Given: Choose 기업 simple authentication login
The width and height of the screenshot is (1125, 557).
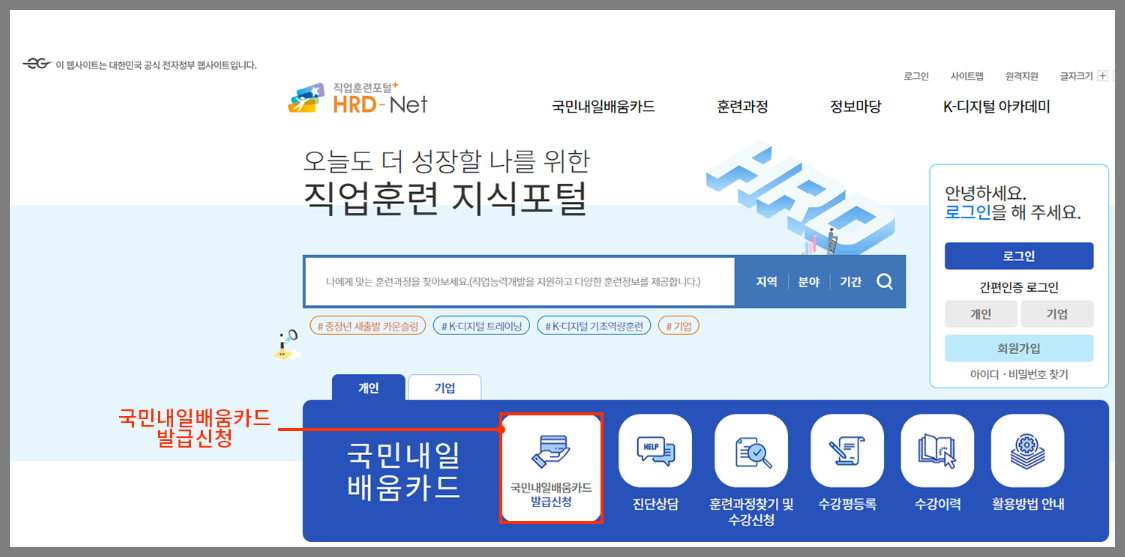Looking at the screenshot, I should (x=1057, y=314).
